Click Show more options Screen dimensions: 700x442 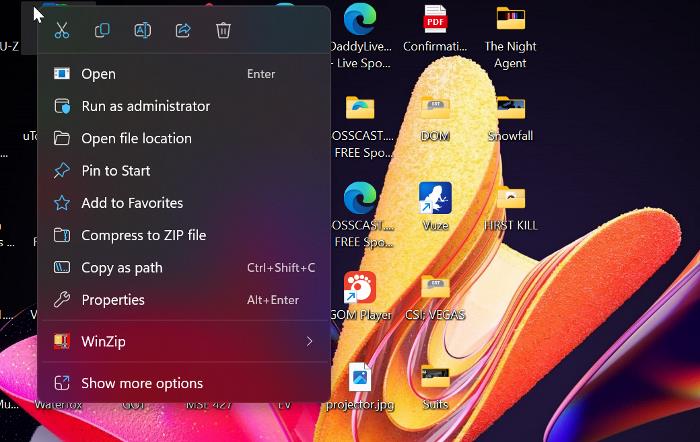(x=142, y=383)
